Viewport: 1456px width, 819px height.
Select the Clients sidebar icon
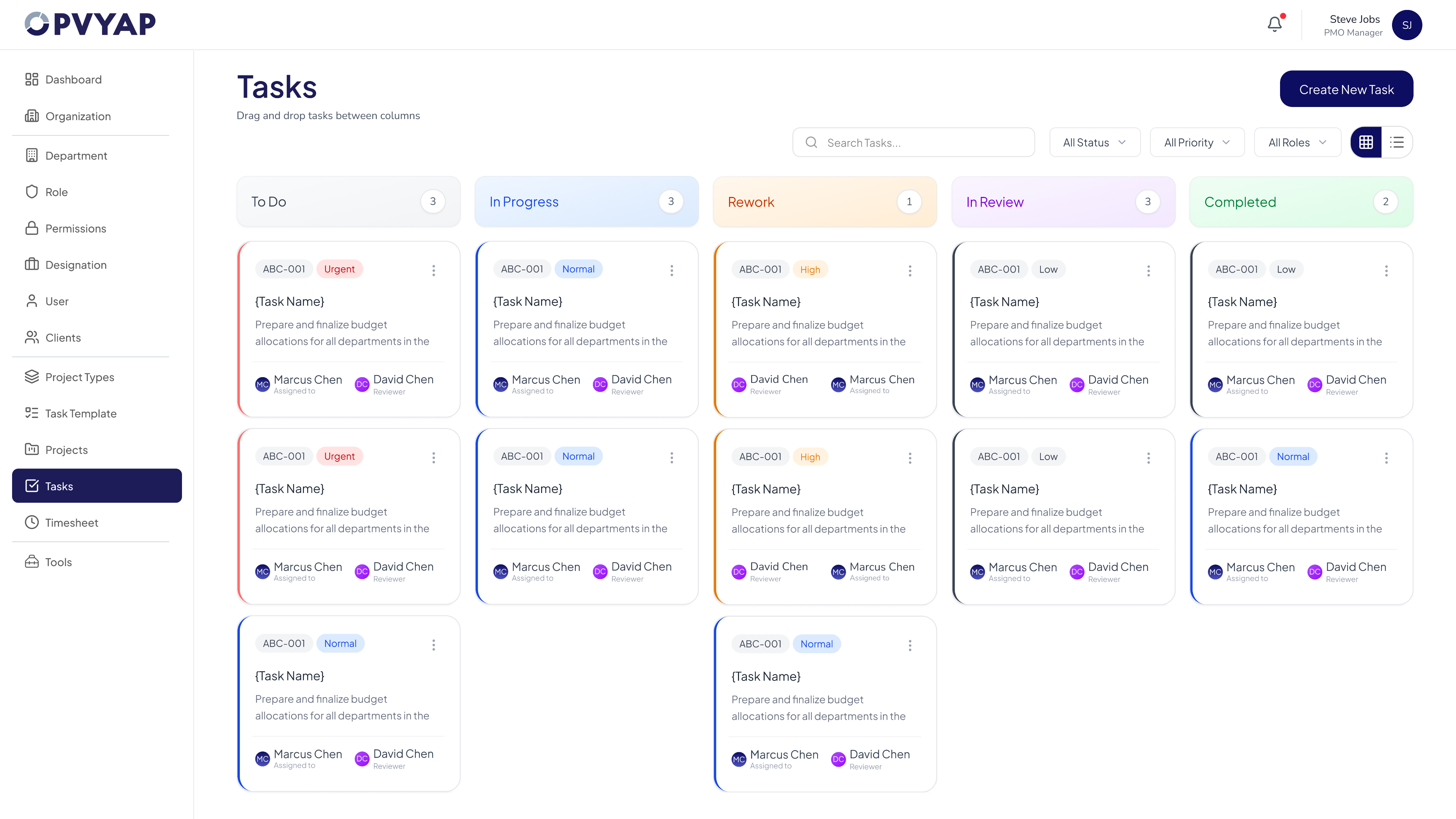point(32,337)
